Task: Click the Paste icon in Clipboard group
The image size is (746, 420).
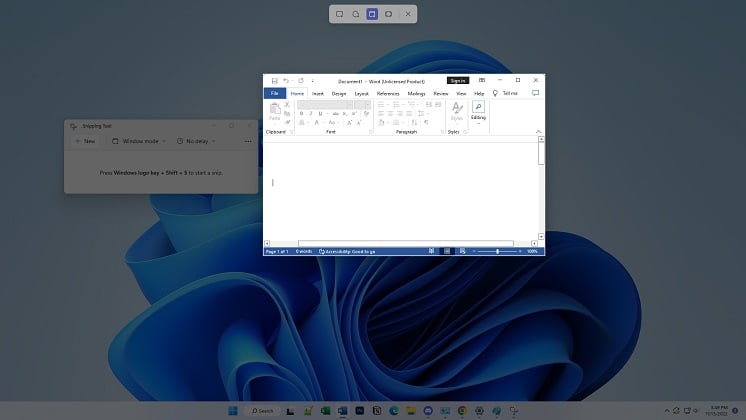Action: [275, 109]
